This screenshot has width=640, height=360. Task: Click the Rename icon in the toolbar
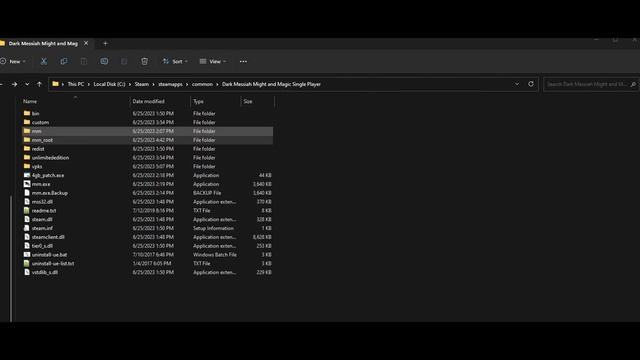104,61
